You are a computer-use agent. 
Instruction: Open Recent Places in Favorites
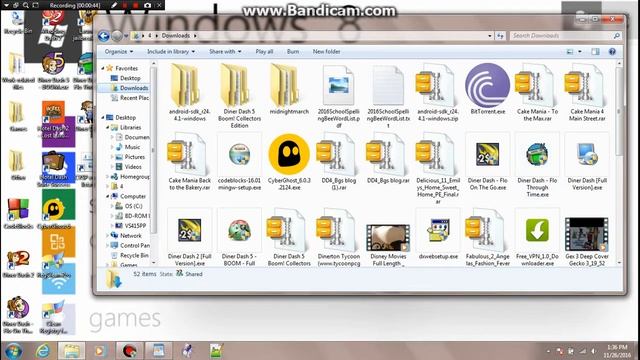(x=130, y=98)
